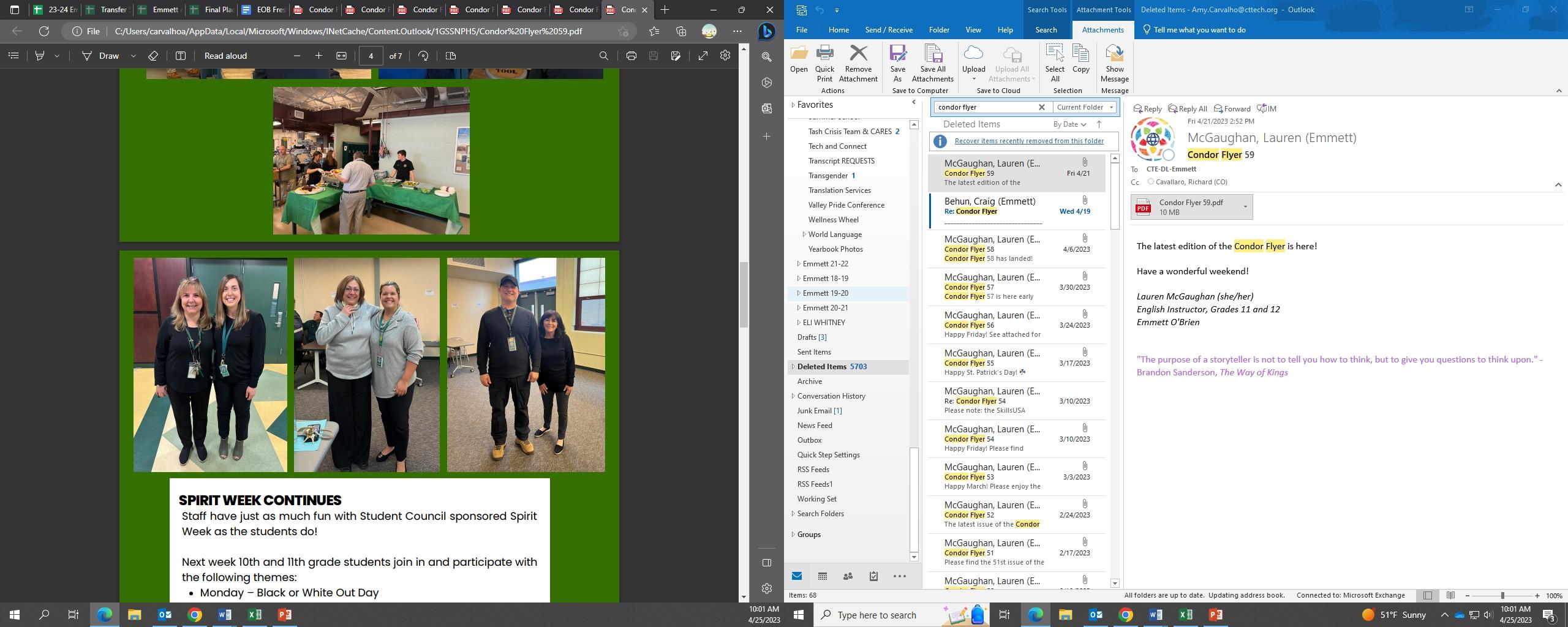
Task: Click Select All in Outlook ribbon
Action: 1055,64
